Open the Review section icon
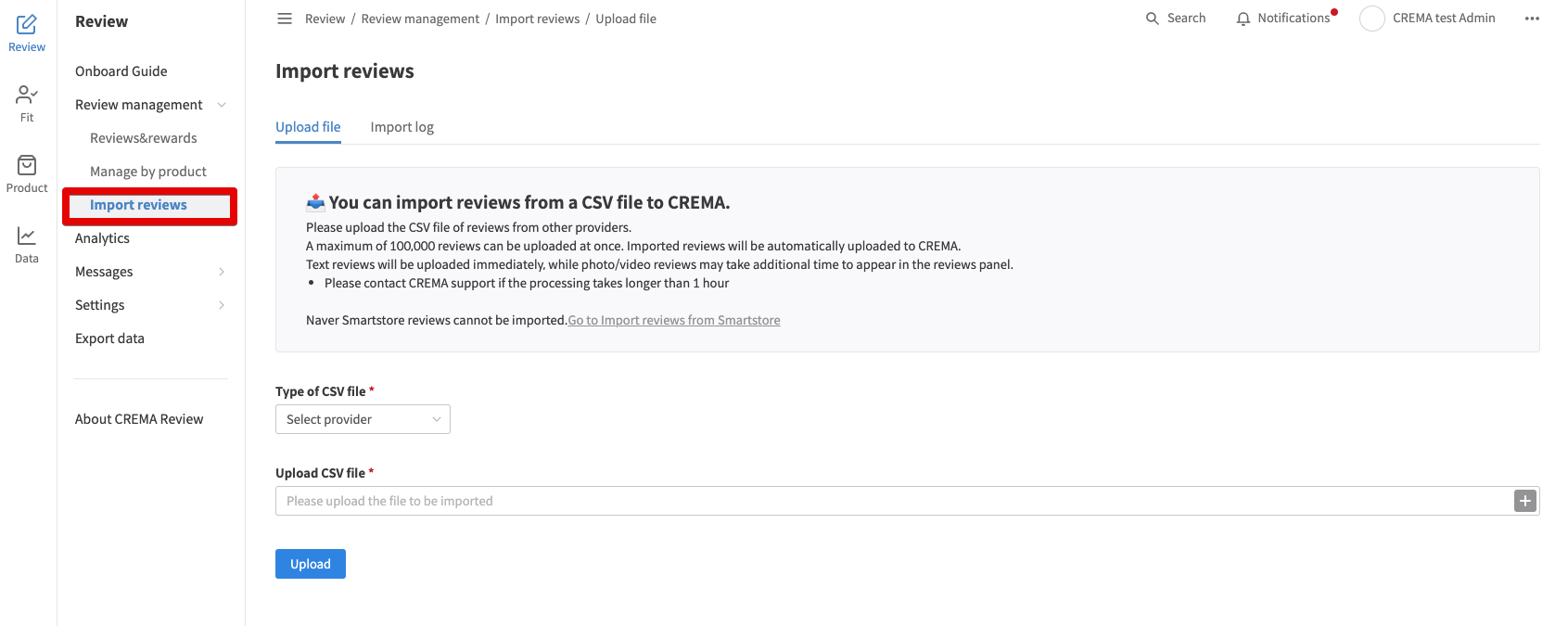 (x=27, y=25)
